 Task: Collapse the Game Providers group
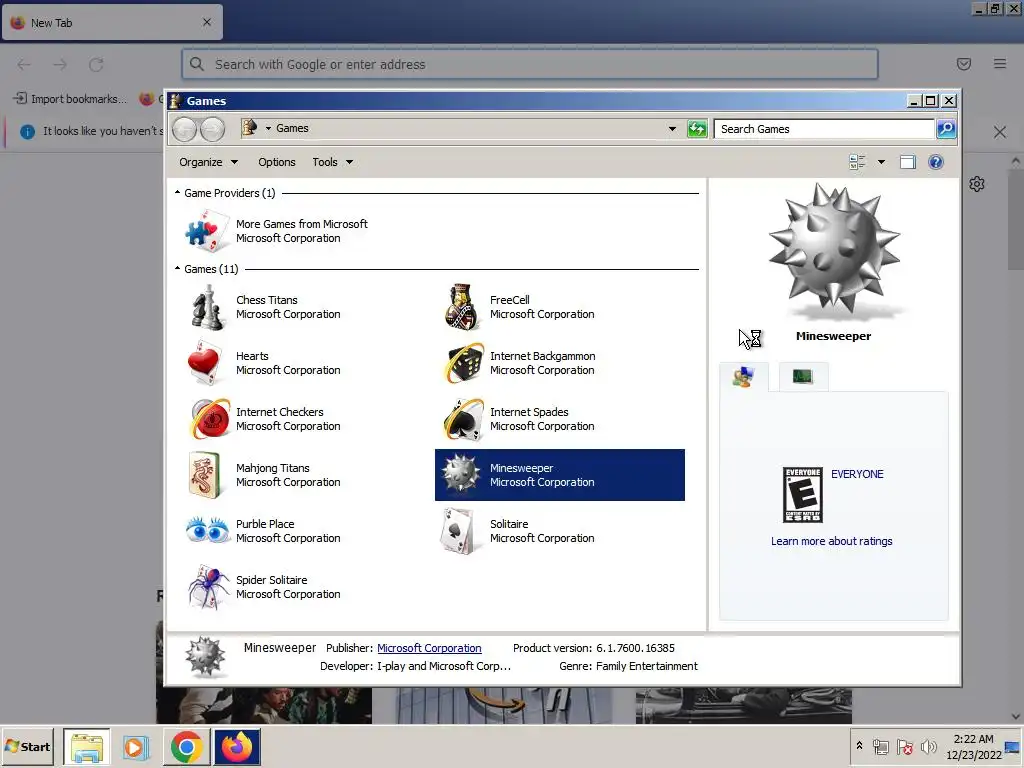tap(178, 193)
